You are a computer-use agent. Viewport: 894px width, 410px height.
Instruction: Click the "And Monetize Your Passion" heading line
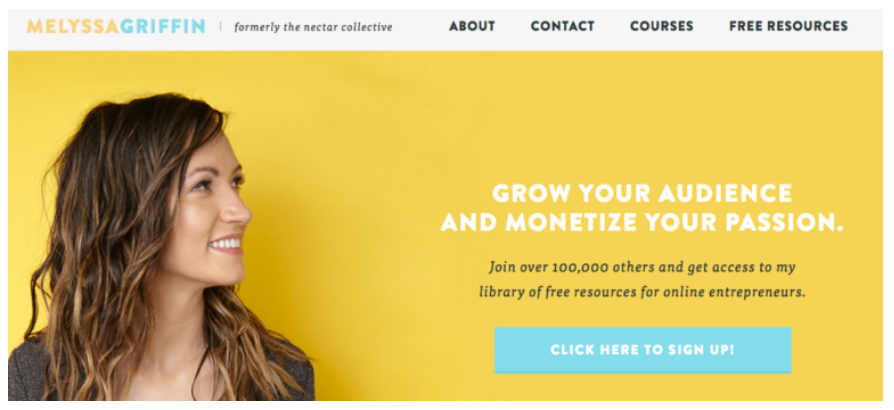click(642, 222)
